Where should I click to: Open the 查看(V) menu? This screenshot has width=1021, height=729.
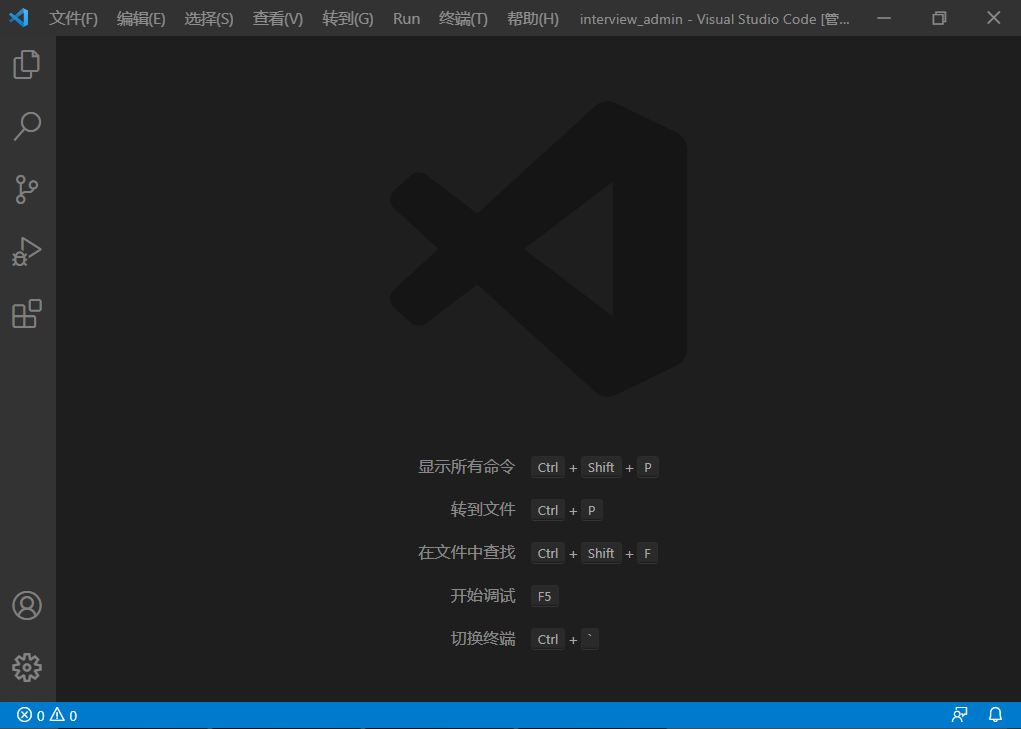coord(277,19)
